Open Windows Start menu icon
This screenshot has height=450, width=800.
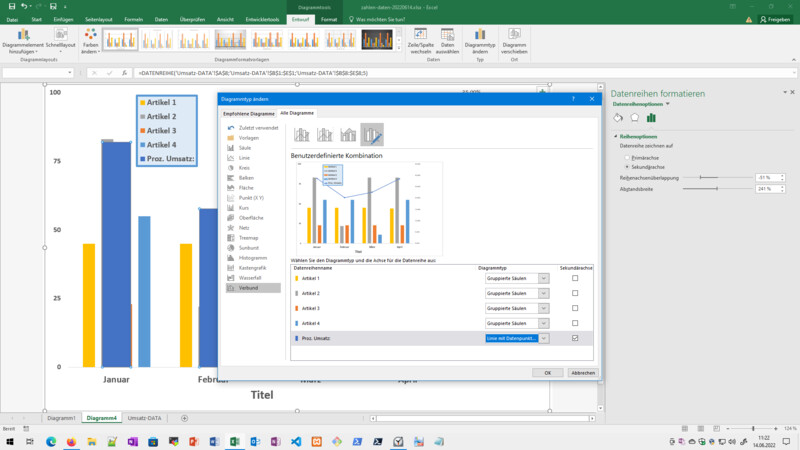[10, 442]
